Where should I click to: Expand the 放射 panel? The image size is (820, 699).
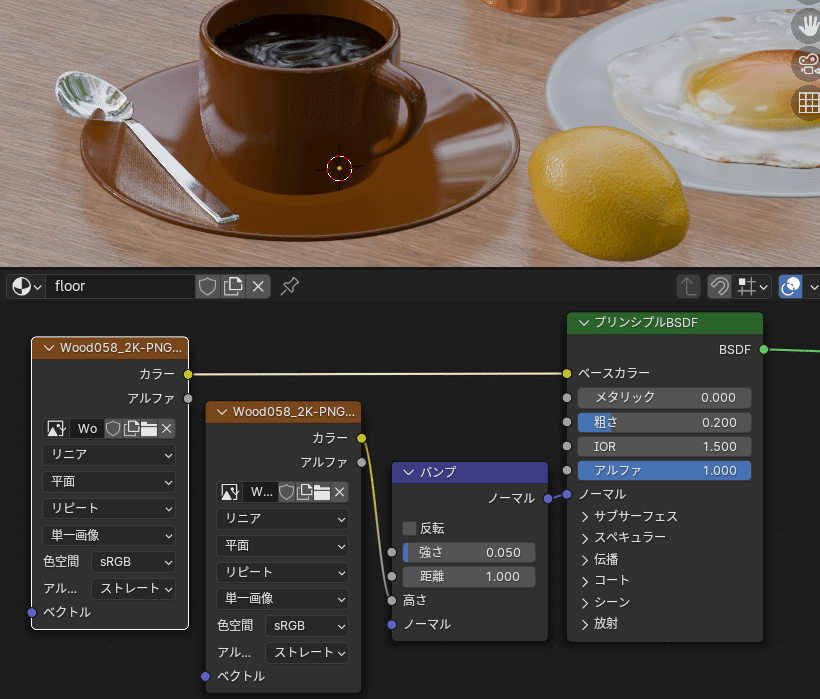click(600, 624)
